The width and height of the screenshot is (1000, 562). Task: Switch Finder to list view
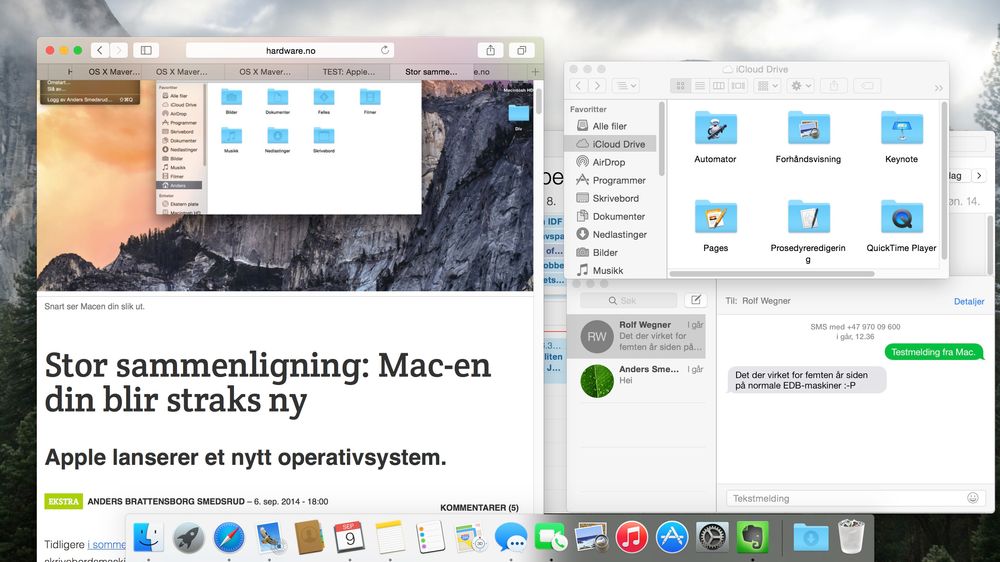tap(700, 85)
